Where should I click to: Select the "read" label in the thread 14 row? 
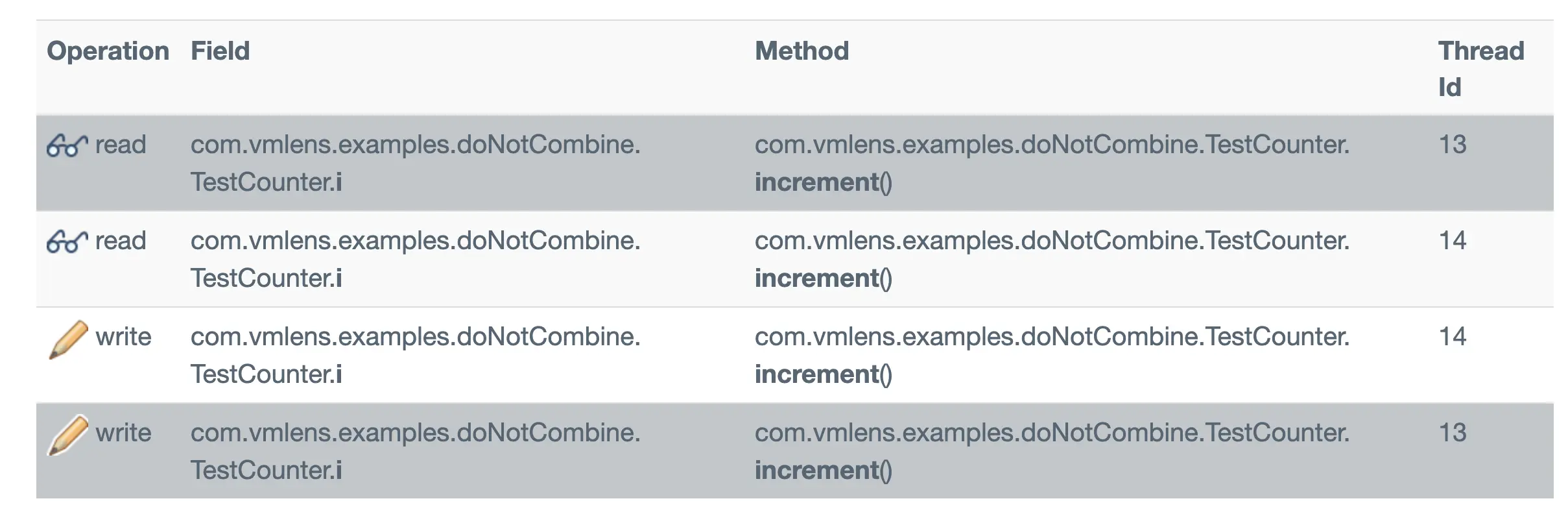click(x=121, y=241)
